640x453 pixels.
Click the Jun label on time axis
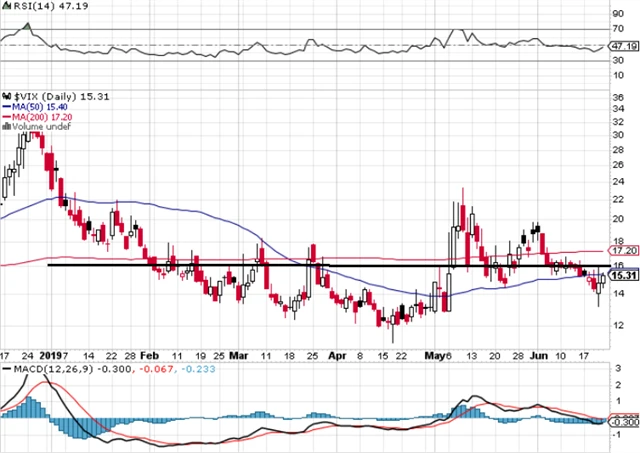[538, 354]
